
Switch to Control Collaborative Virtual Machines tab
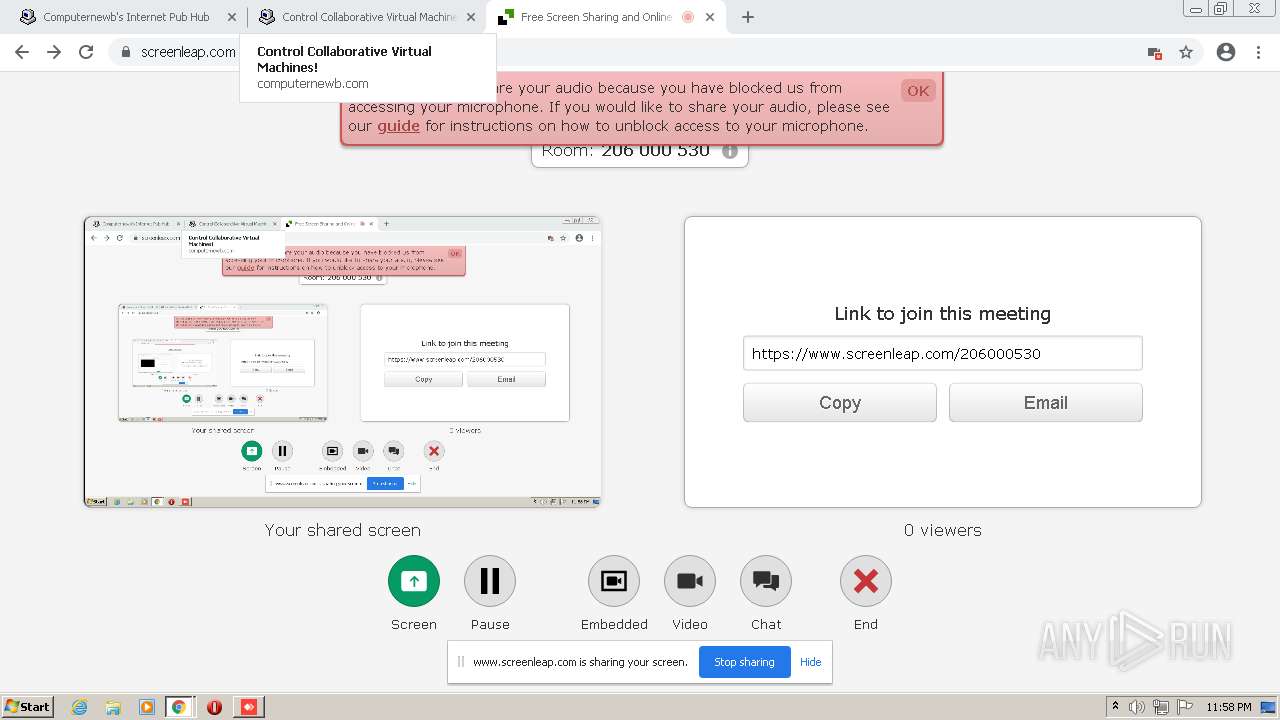(367, 17)
